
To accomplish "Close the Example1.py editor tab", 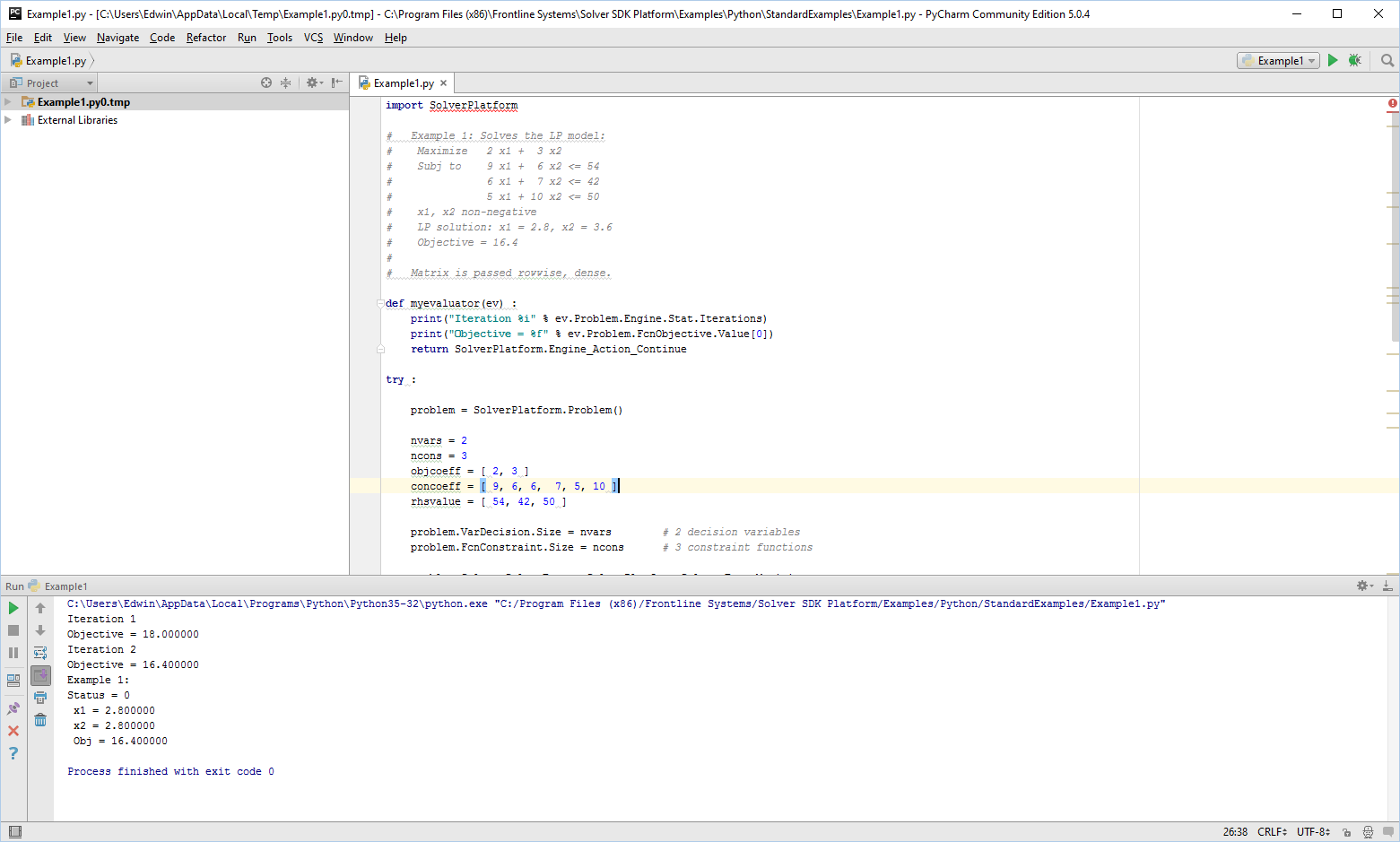I will tap(443, 83).
